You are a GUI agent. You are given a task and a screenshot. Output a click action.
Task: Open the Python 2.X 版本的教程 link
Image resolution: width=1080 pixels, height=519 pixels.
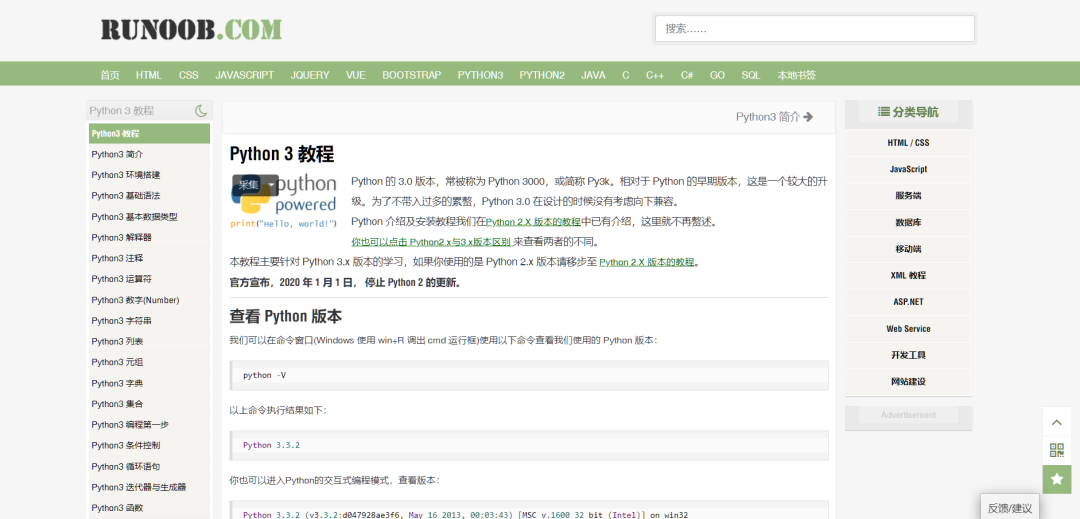point(533,222)
